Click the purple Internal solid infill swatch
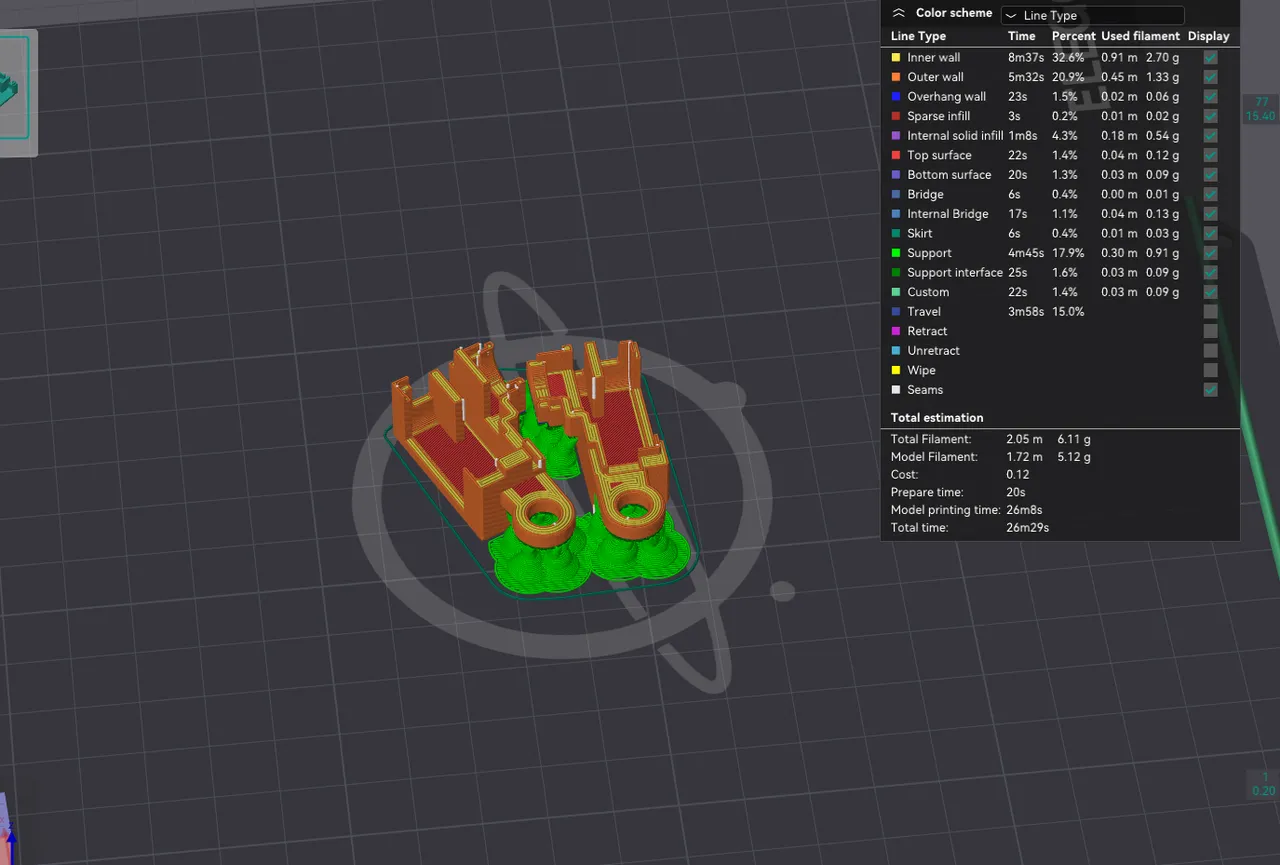The width and height of the screenshot is (1280, 865). coord(896,136)
